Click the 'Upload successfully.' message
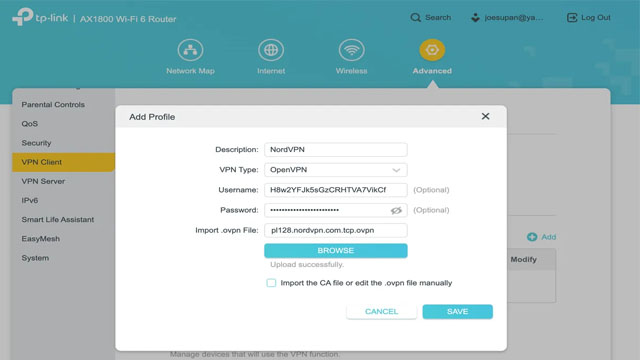 (x=307, y=264)
